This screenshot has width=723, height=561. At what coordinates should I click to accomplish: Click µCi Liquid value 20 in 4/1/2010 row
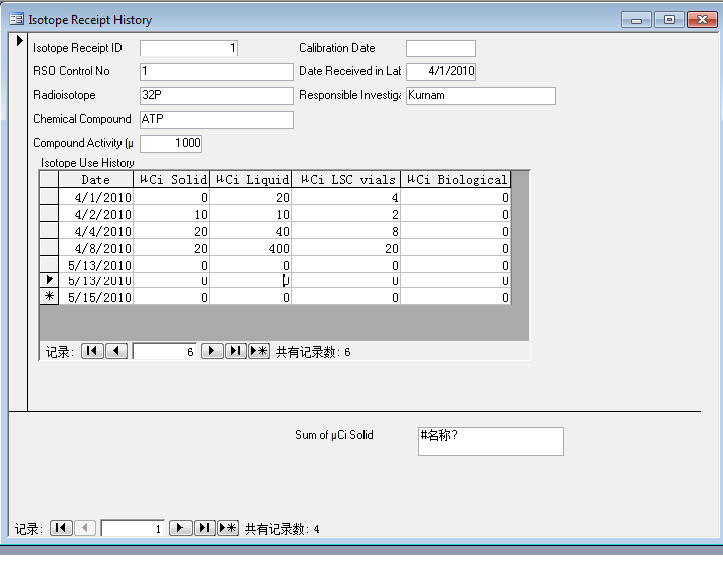pos(251,197)
